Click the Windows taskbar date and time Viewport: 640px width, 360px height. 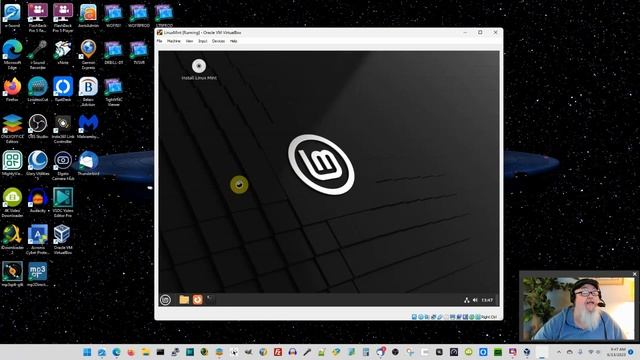pyautogui.click(x=616, y=352)
